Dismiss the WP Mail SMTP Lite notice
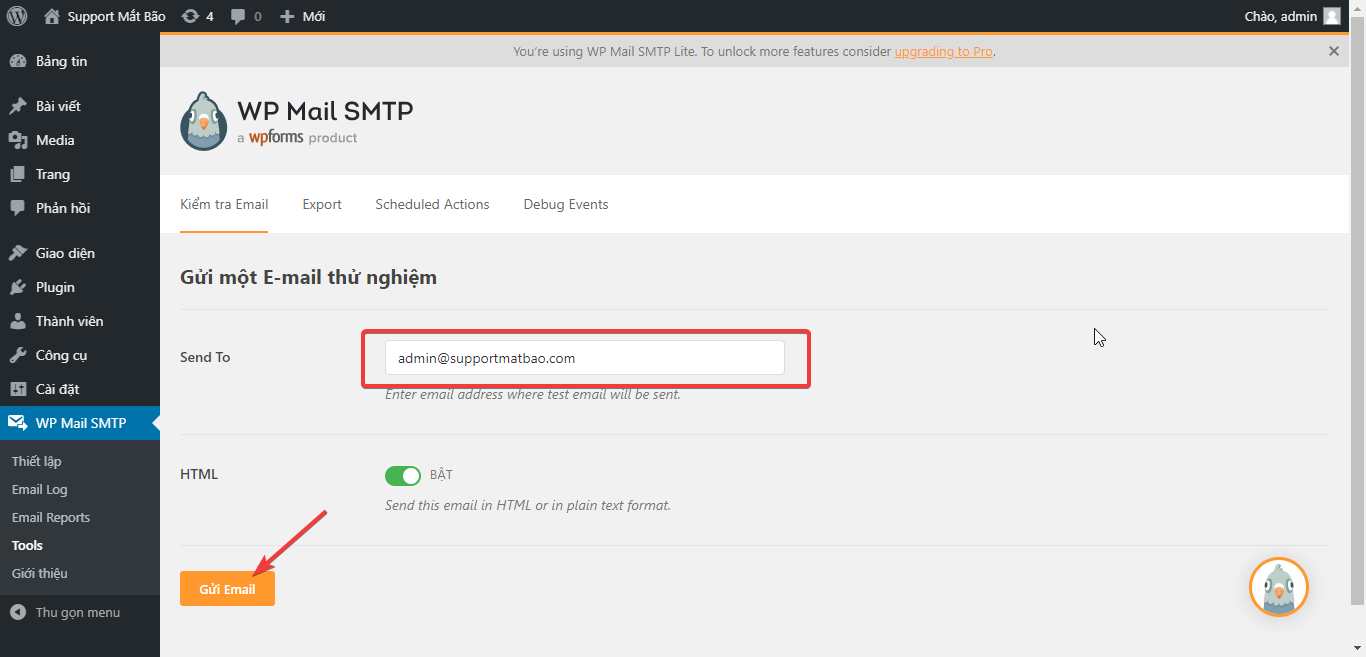Image resolution: width=1366 pixels, height=657 pixels. point(1333,51)
